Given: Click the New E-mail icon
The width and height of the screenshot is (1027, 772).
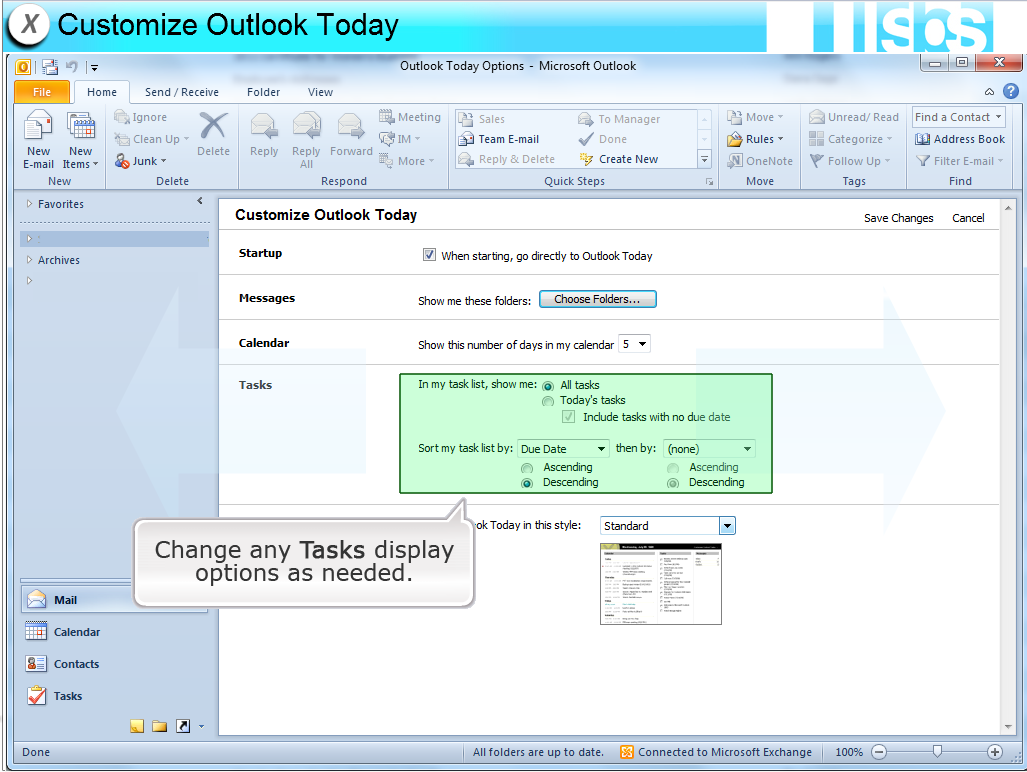Looking at the screenshot, I should [38, 126].
